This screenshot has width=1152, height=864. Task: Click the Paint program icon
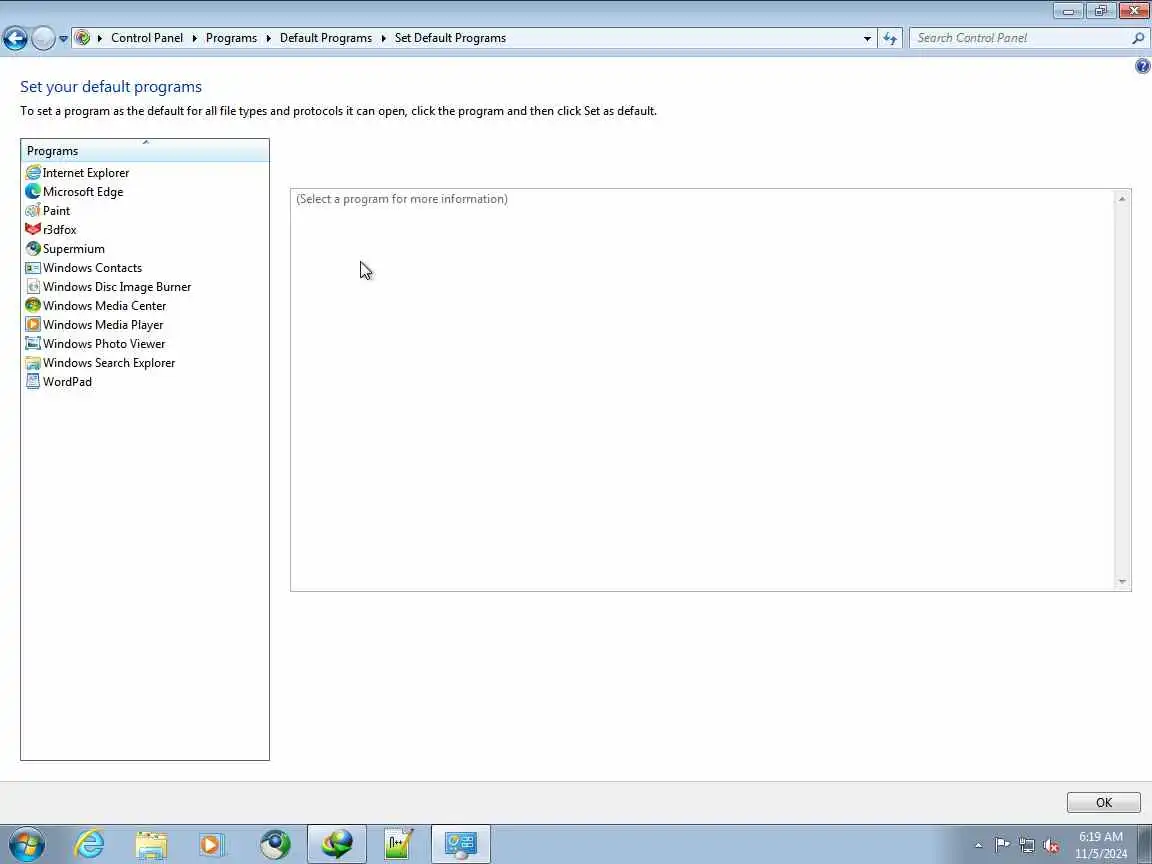tap(33, 211)
